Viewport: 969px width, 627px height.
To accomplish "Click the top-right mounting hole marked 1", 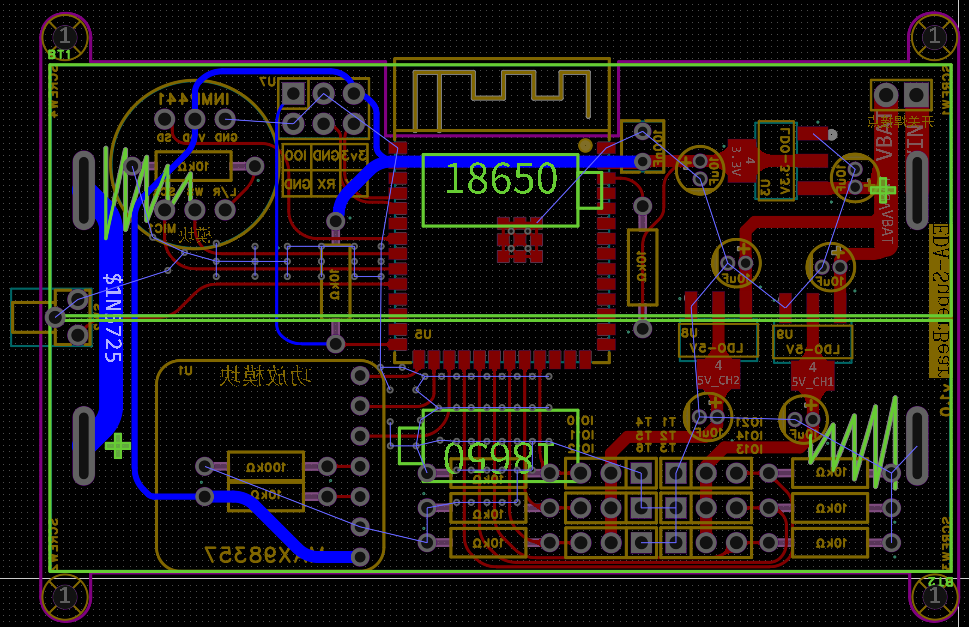I will (934, 37).
